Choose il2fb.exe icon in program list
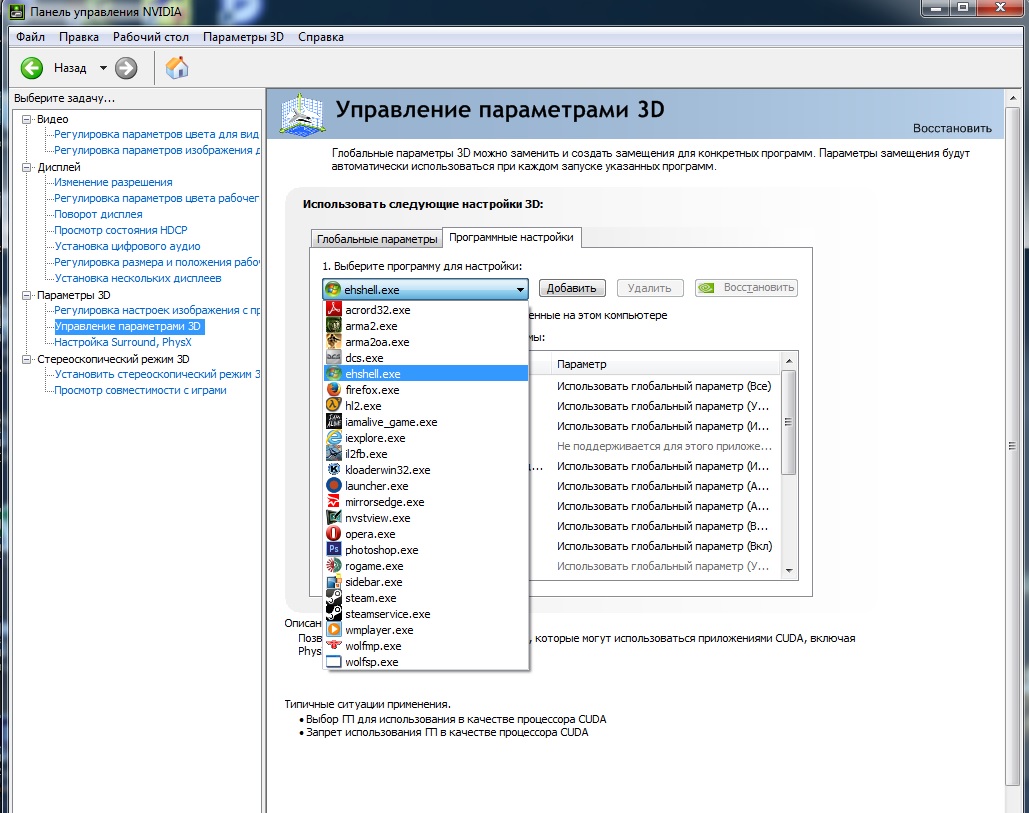This screenshot has height=813, width=1029. point(334,453)
